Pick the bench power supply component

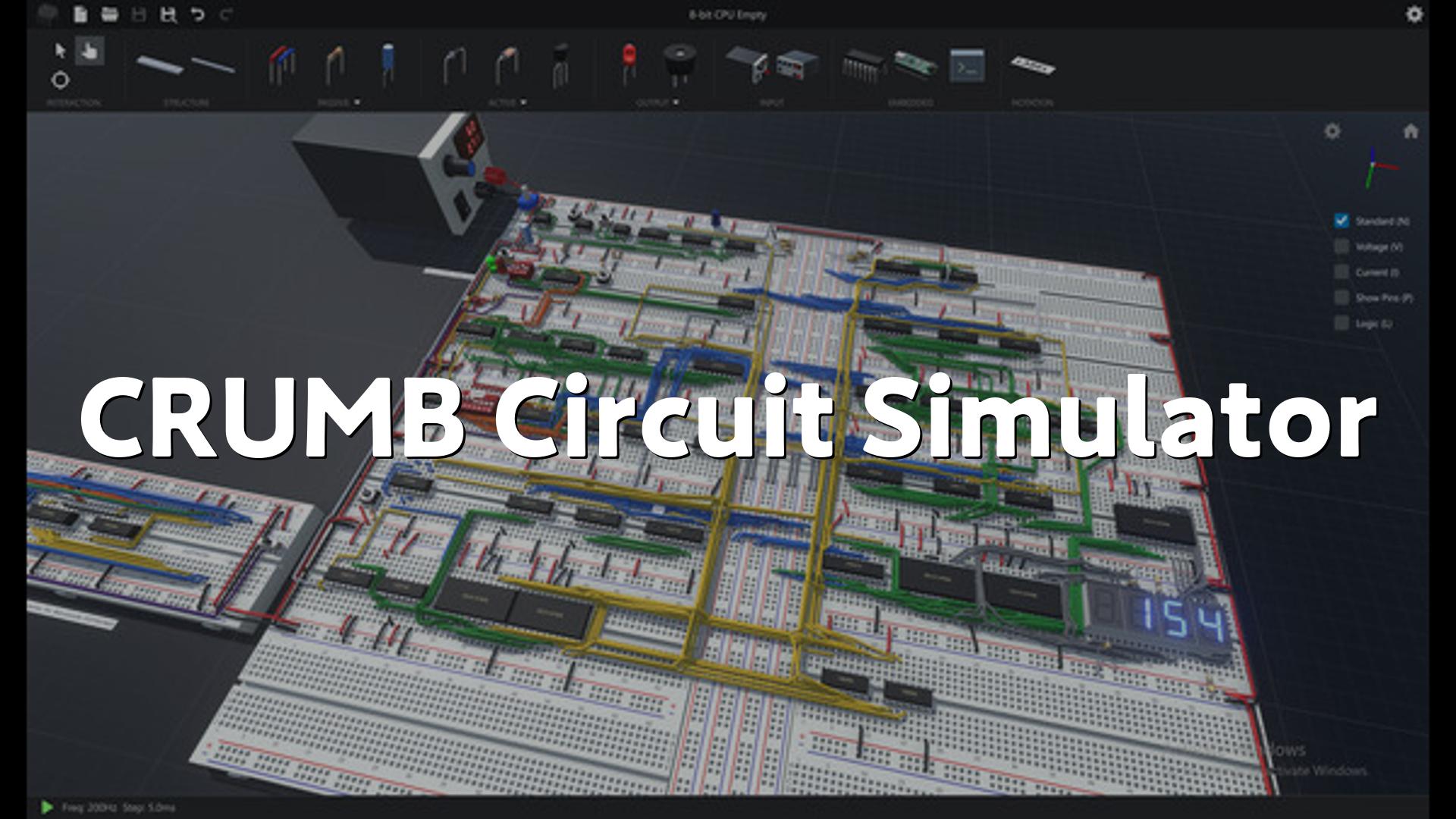tap(798, 65)
